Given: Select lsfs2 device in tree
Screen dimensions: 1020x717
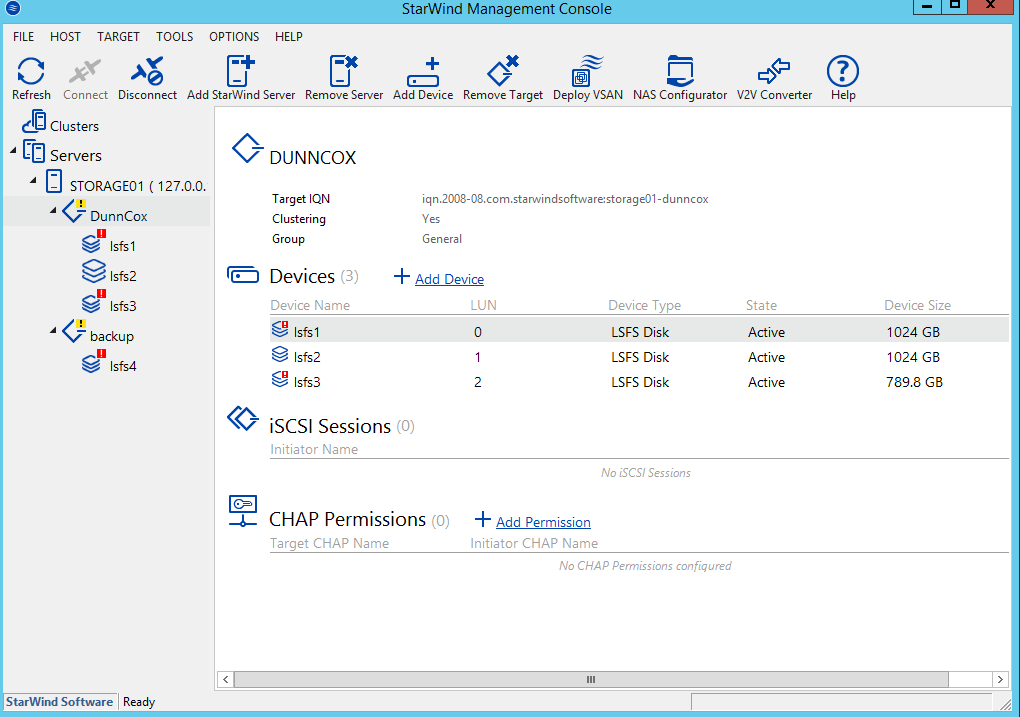Looking at the screenshot, I should pyautogui.click(x=122, y=276).
